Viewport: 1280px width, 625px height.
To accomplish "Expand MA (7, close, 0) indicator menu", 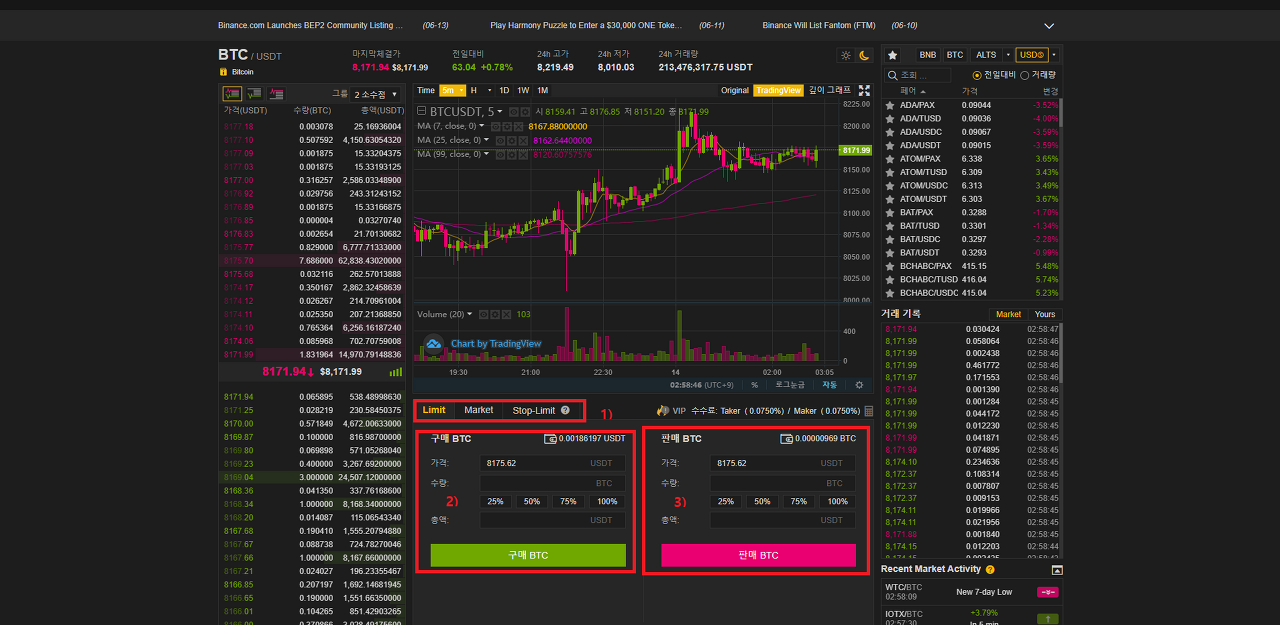I will coord(483,126).
